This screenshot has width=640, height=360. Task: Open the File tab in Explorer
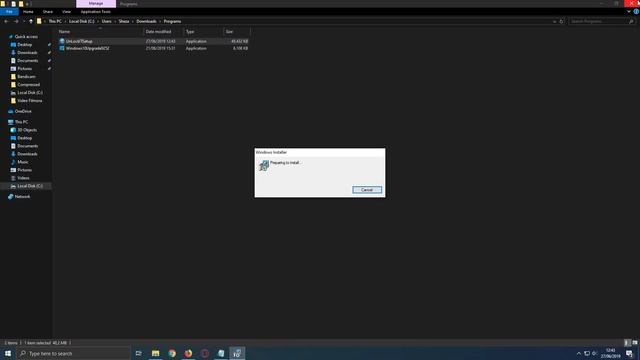pos(9,12)
